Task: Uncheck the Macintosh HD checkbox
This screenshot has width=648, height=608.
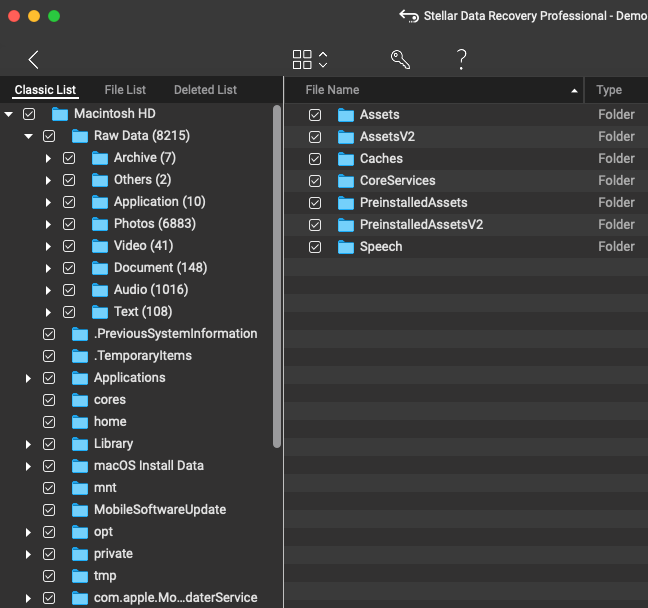Action: [29, 114]
